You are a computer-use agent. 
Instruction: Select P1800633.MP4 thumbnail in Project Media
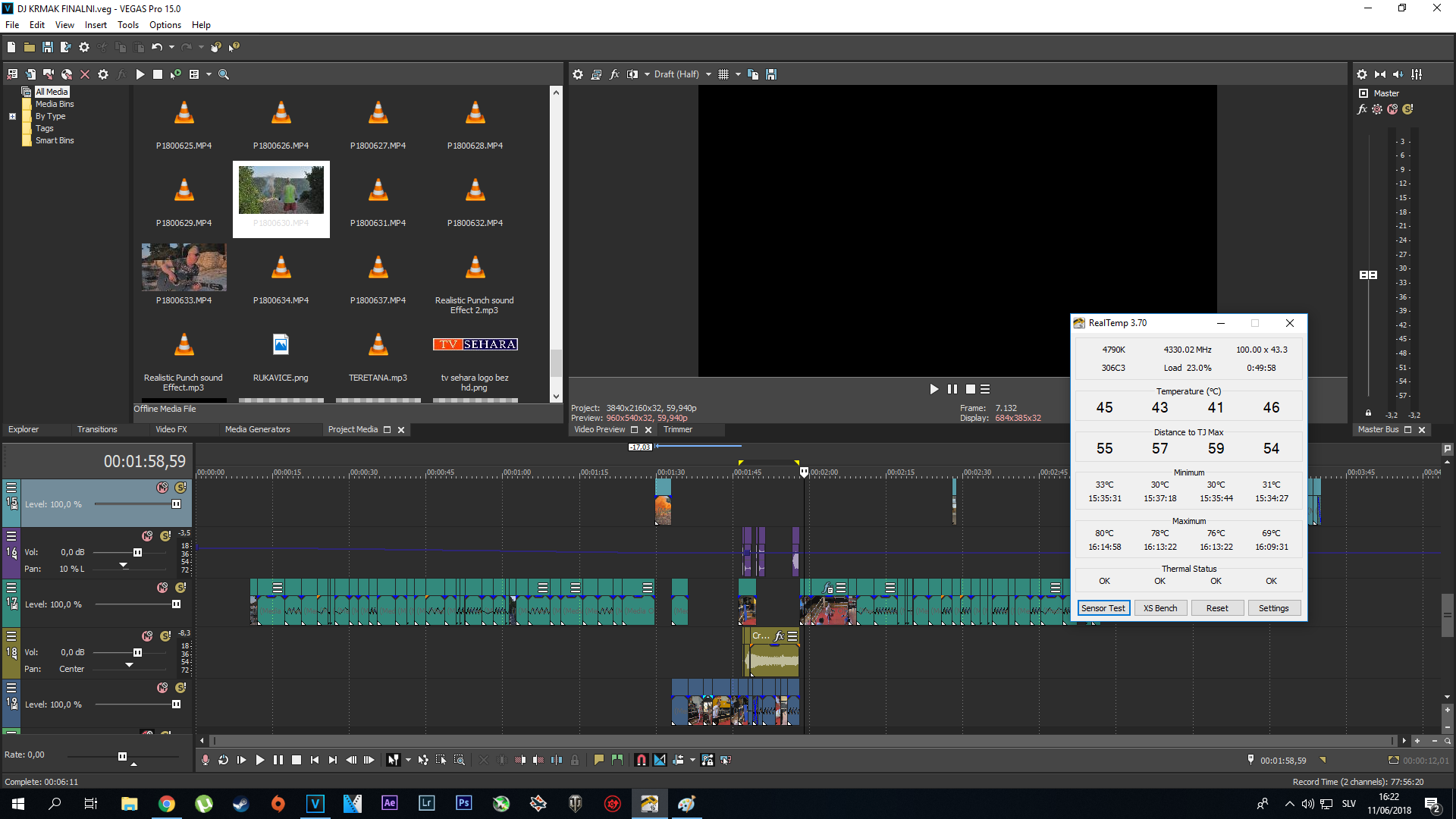(x=184, y=268)
